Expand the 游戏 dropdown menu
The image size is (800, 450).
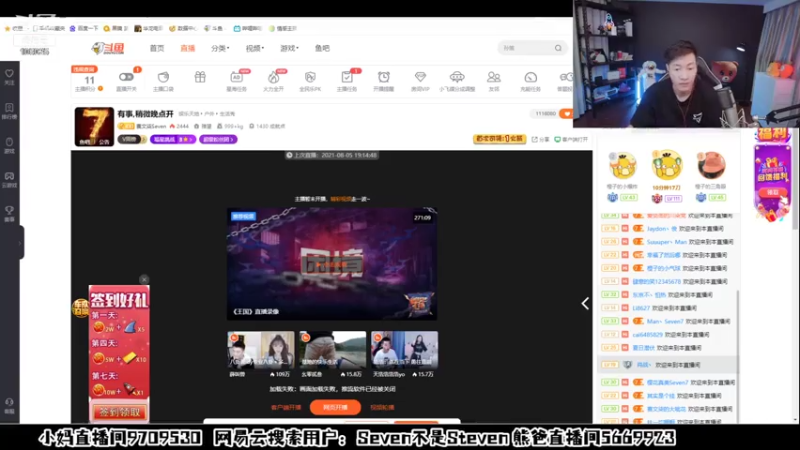coord(289,48)
